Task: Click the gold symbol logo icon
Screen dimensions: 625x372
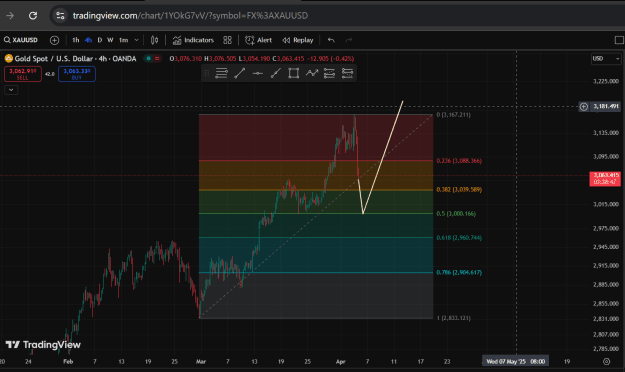Action: click(x=8, y=59)
